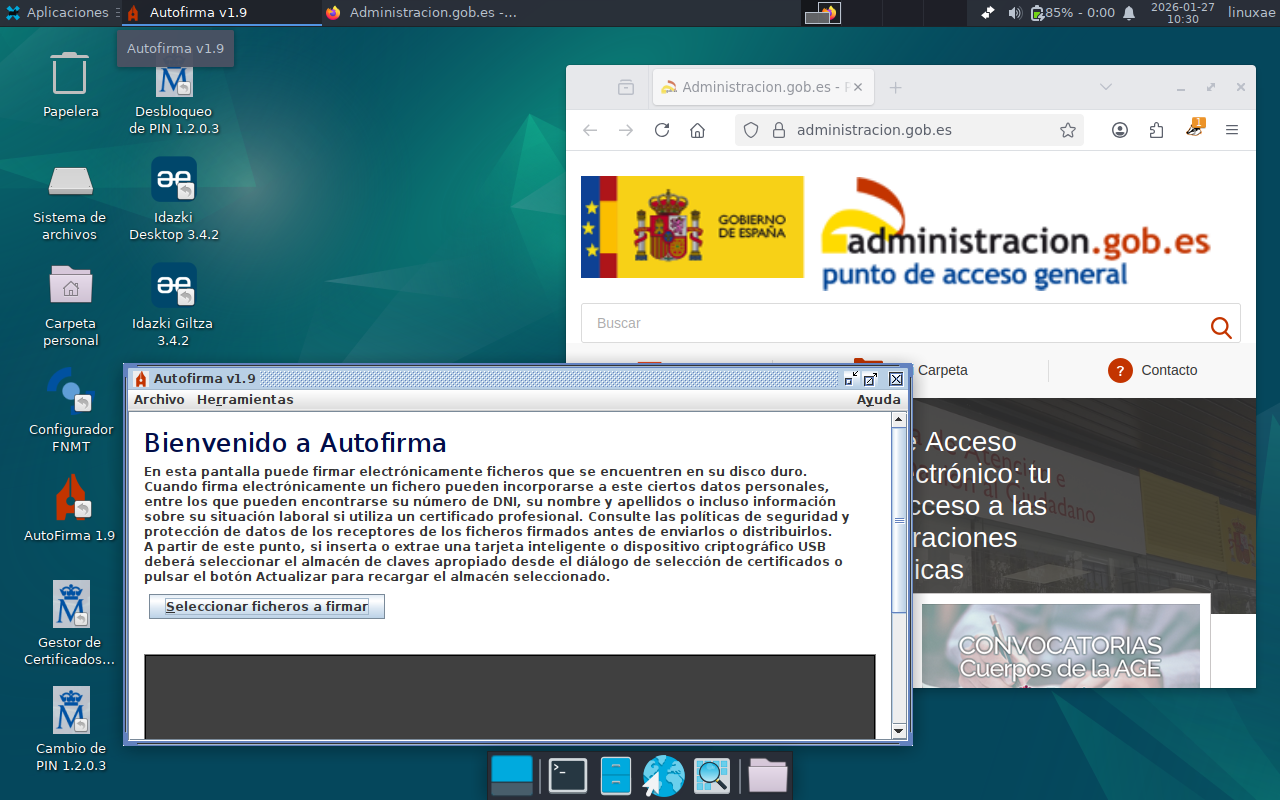Open the AutoFirma 1.9 desktop icon
The height and width of the screenshot is (800, 1280).
click(70, 498)
